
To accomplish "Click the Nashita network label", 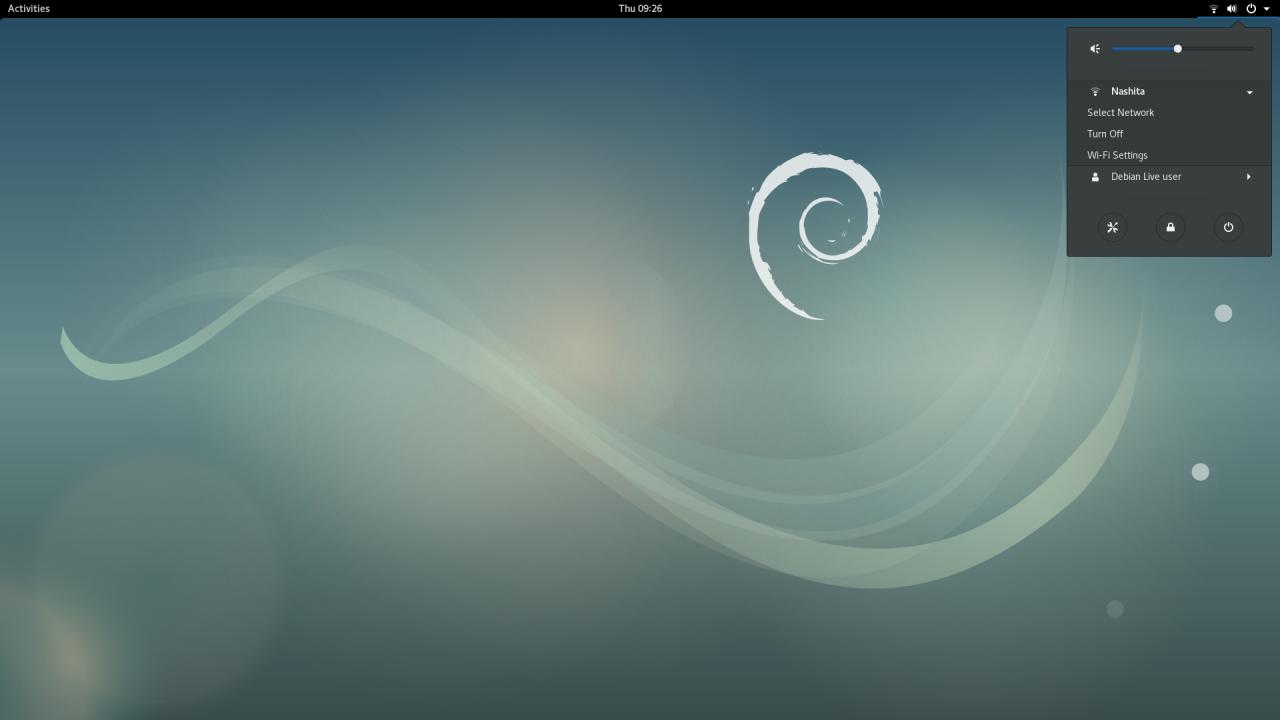I will coord(1128,91).
